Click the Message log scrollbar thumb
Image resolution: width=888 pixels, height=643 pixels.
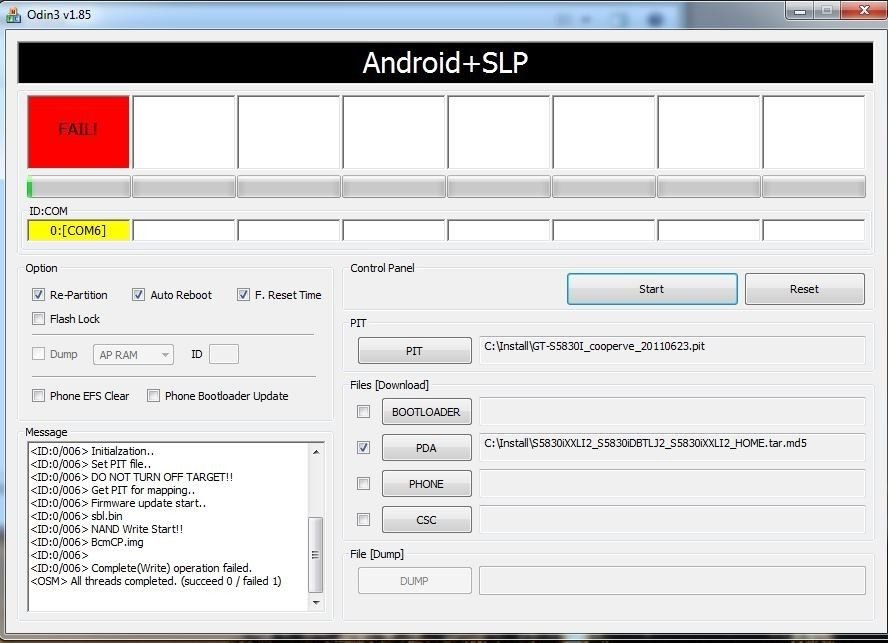pyautogui.click(x=316, y=555)
